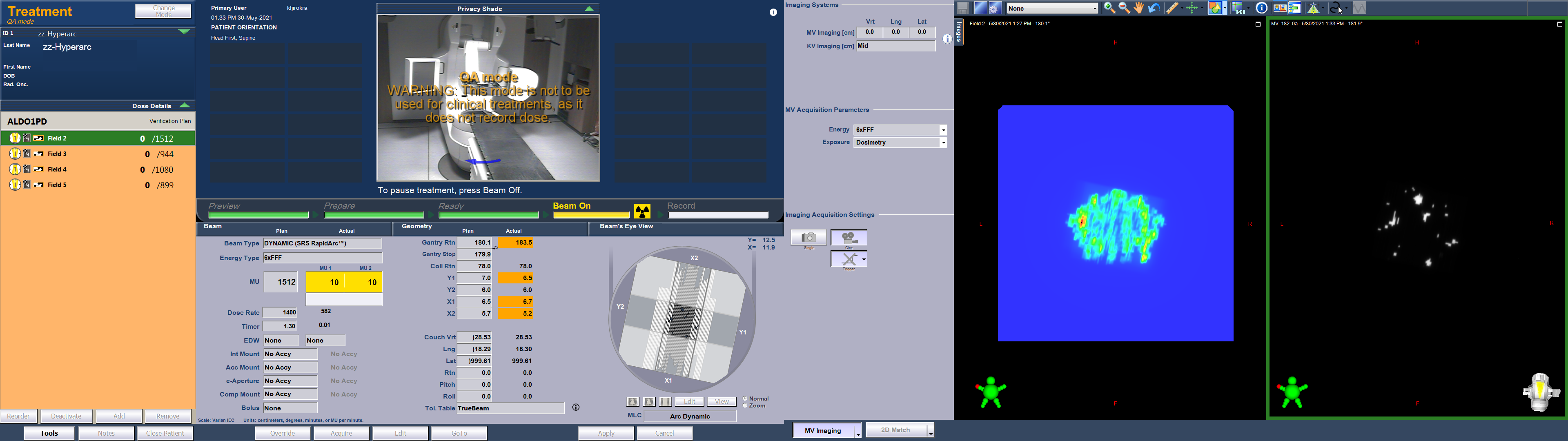
Task: Click the Cine acquisition camera icon
Action: click(x=849, y=238)
